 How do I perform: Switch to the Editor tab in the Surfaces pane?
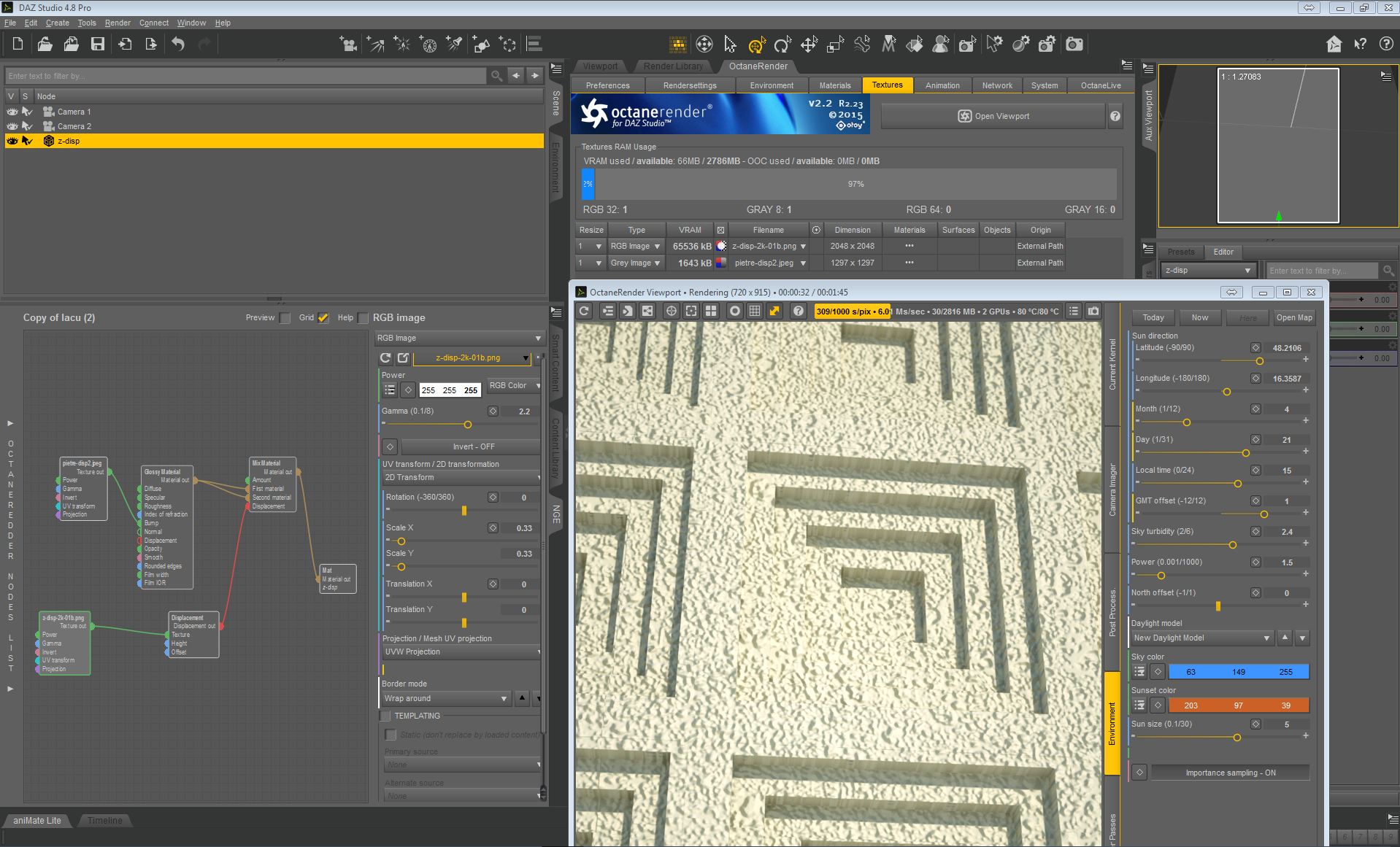1223,252
